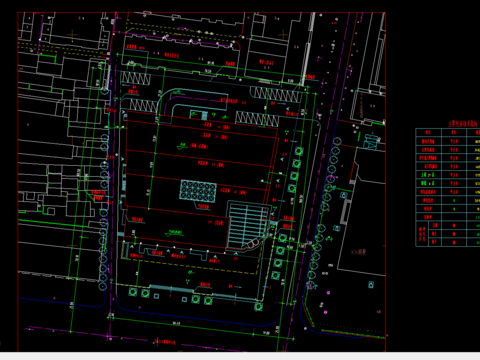The width and height of the screenshot is (480, 360).
Task: Select the last row of the data table
Action: (448, 242)
